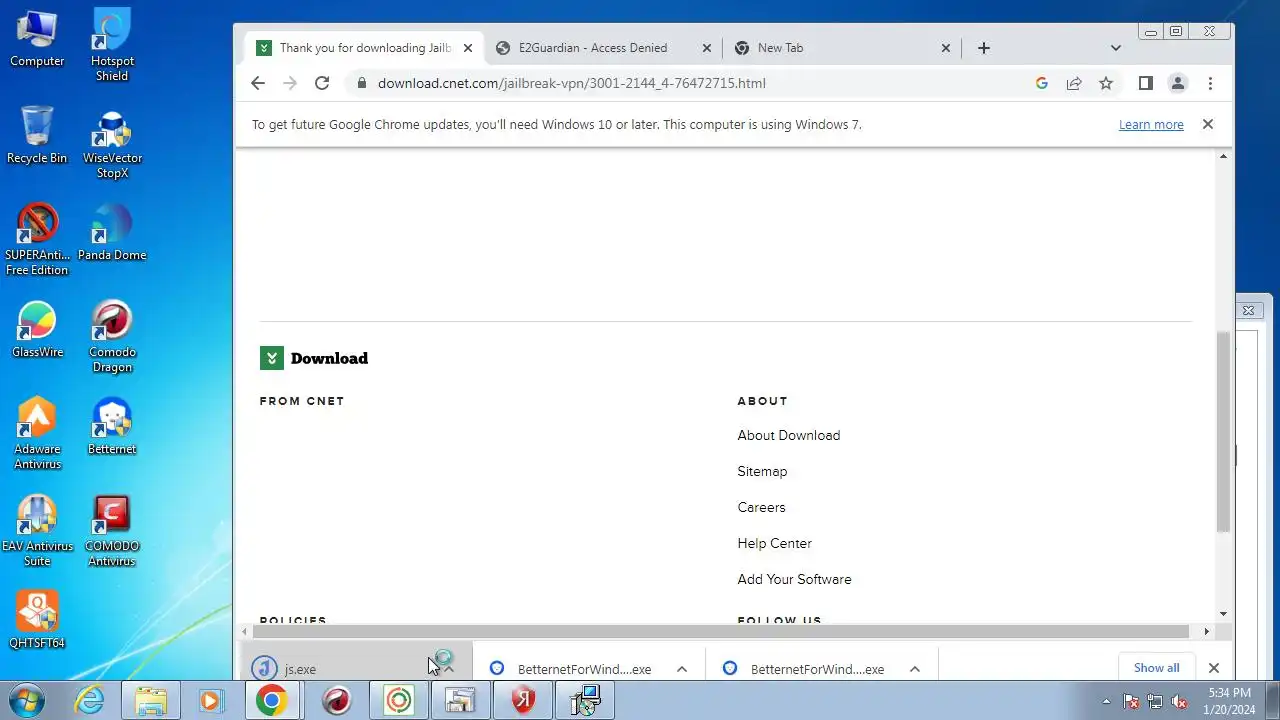Launch Betternet desktop shortcut
This screenshot has height=720, width=1280.
[x=112, y=427]
